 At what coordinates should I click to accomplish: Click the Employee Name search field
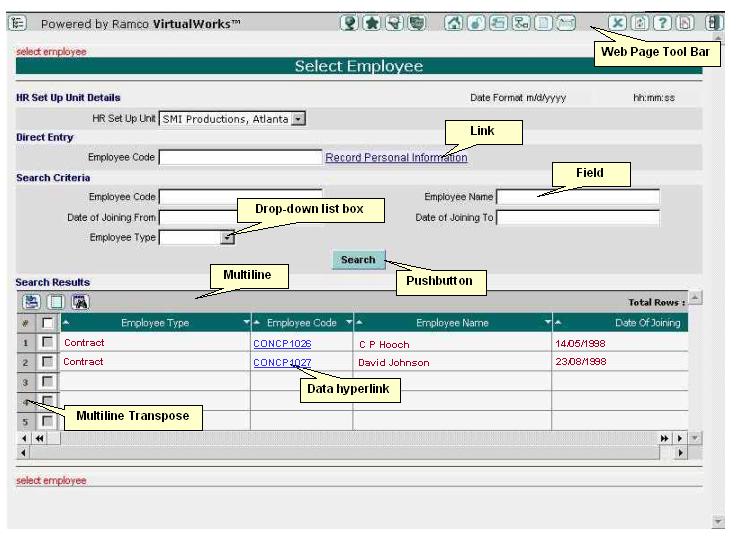(x=578, y=197)
